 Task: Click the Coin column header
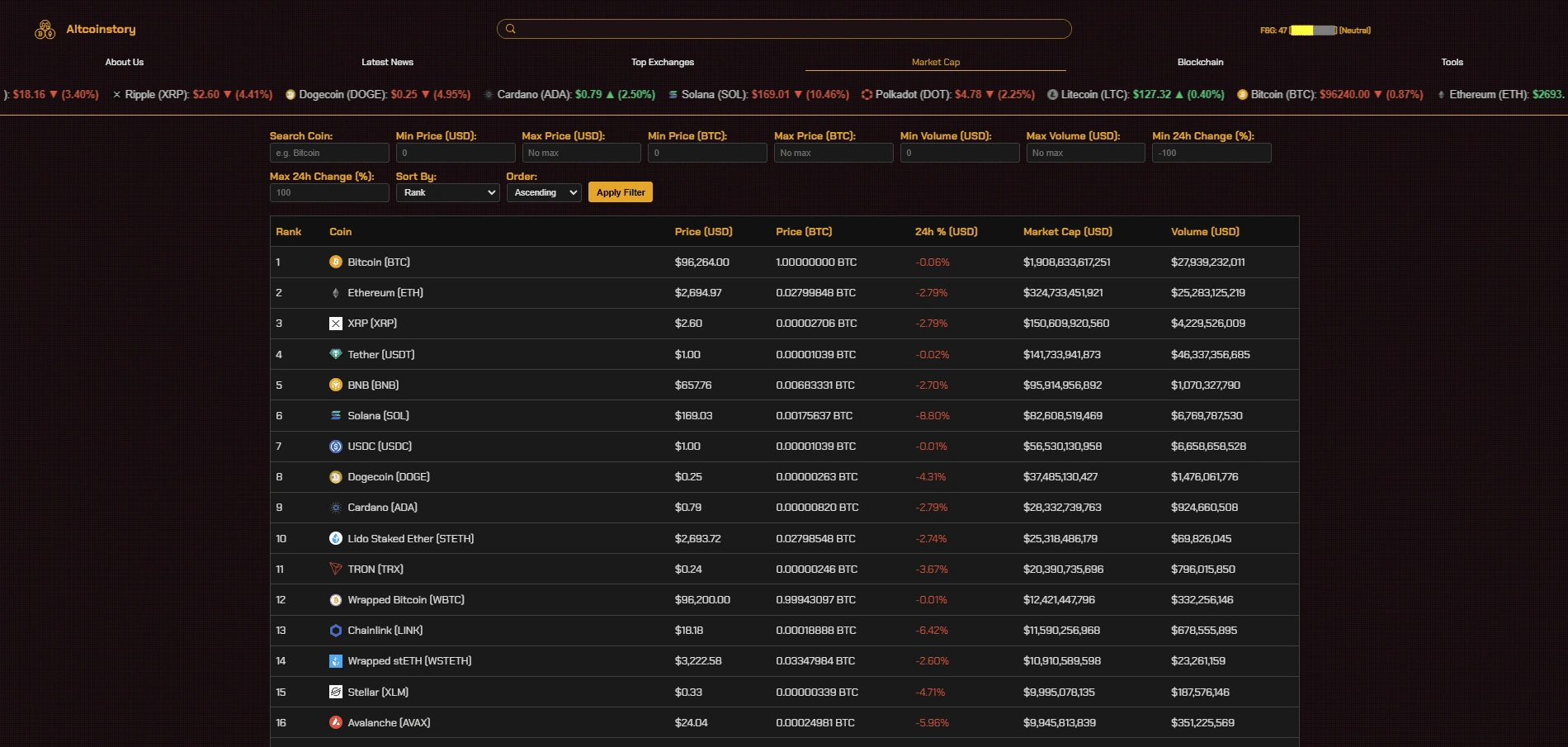tap(340, 232)
